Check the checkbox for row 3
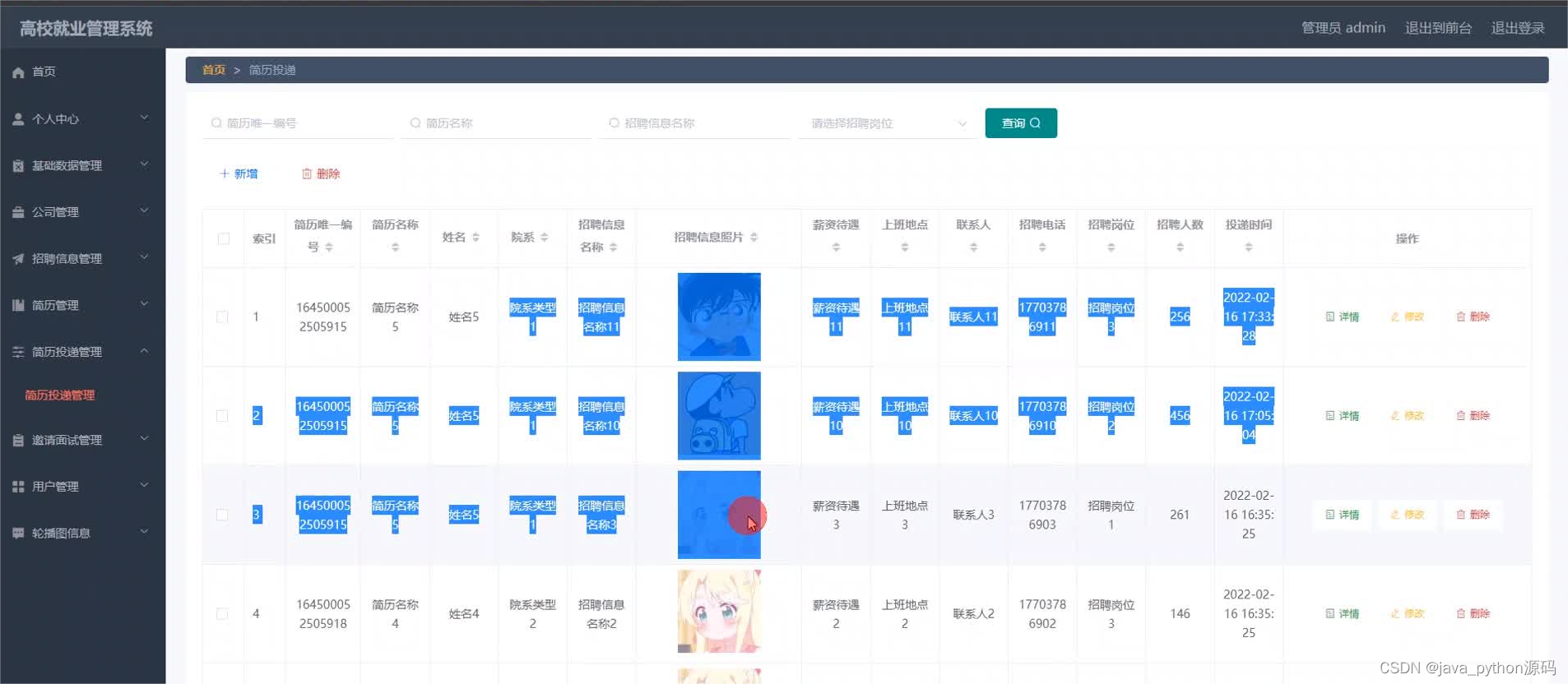The width and height of the screenshot is (1568, 684). pyautogui.click(x=222, y=515)
